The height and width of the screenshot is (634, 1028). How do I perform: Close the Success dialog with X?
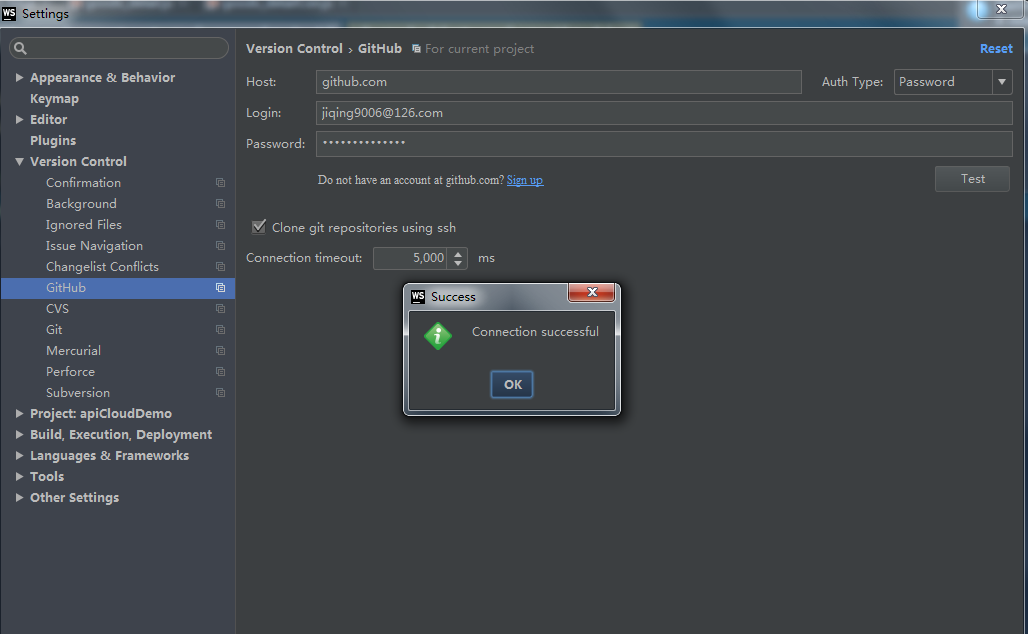(x=592, y=292)
